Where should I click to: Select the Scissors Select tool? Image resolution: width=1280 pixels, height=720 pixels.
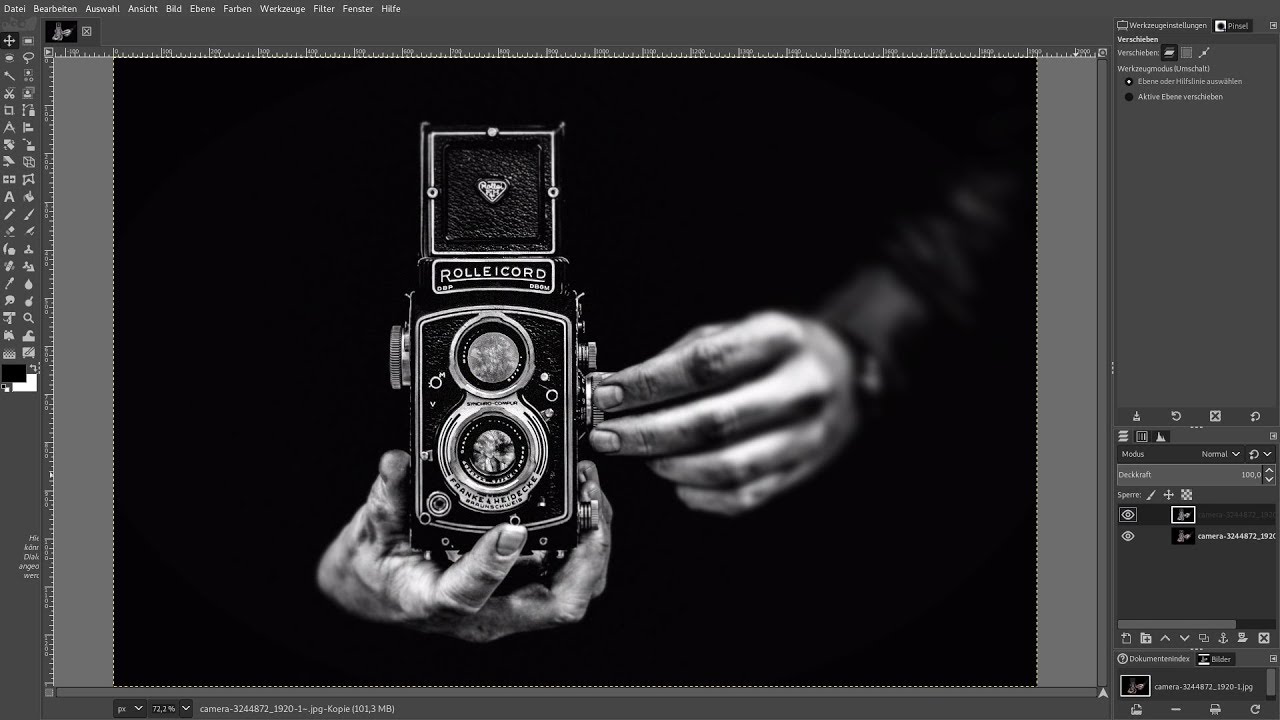point(9,92)
